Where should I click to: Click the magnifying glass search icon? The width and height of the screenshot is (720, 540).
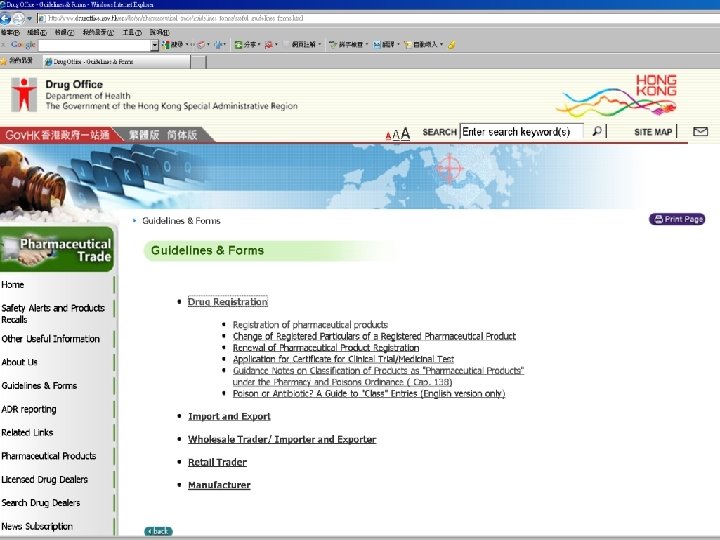pyautogui.click(x=597, y=131)
